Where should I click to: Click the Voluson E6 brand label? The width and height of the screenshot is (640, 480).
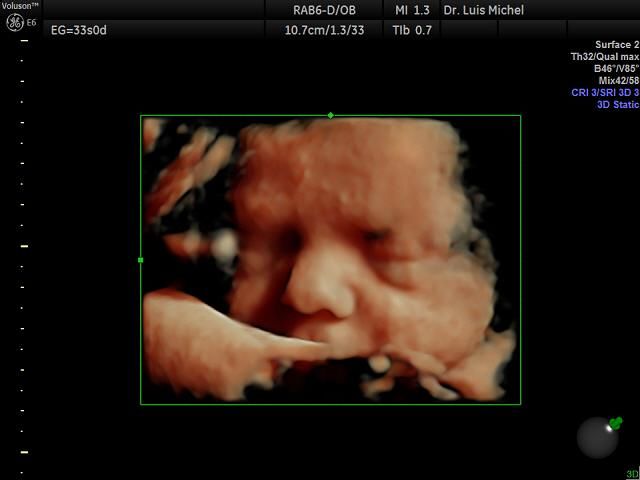tap(20, 6)
